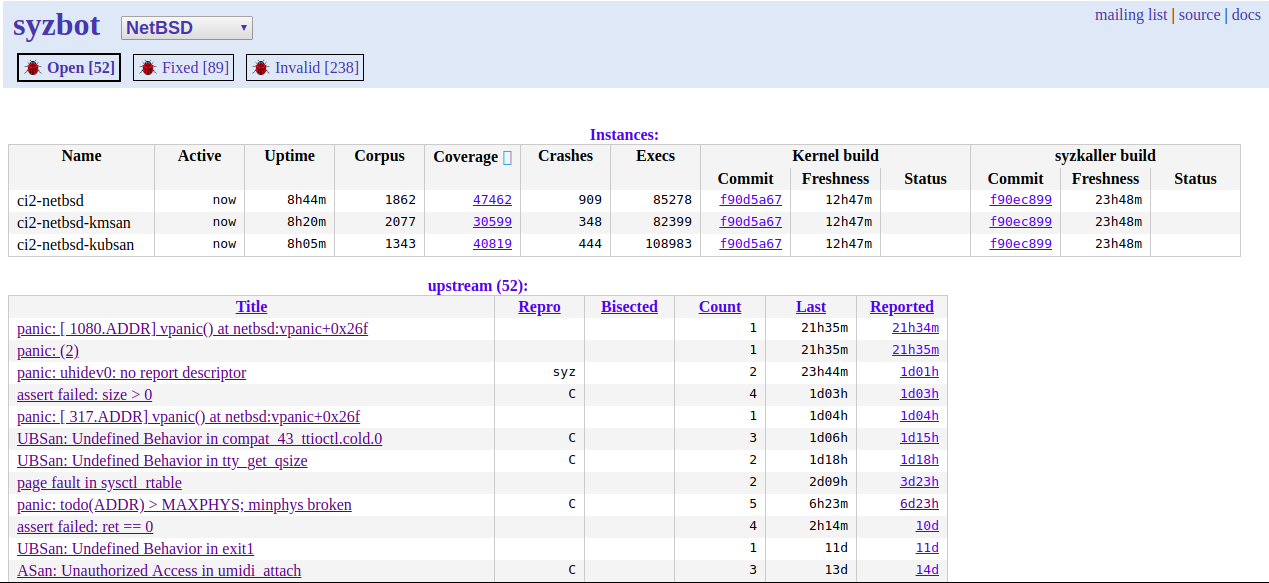Open UBSan bug in compat_43_ttioctl.cold.0
The width and height of the screenshot is (1269, 583).
(x=199, y=439)
